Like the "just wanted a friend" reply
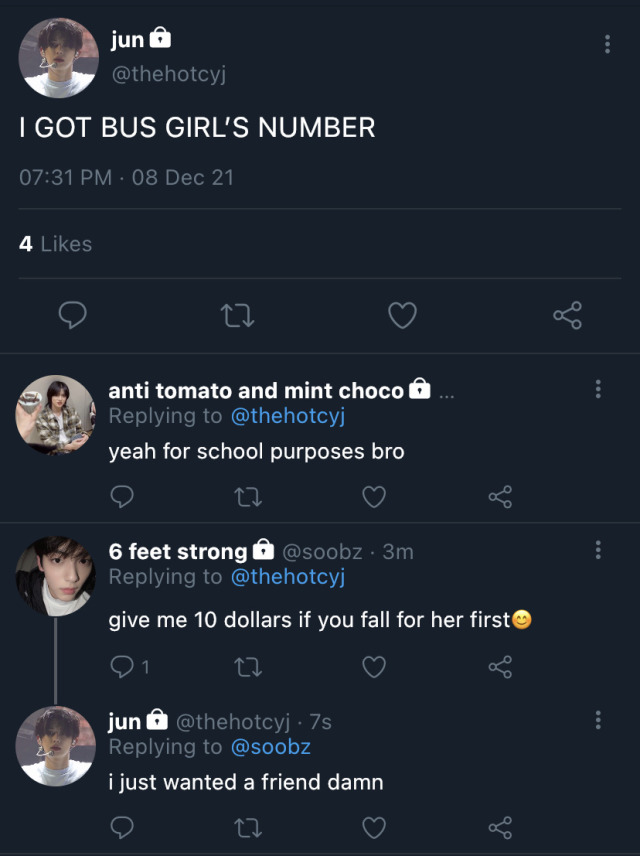This screenshot has width=640, height=856. pyautogui.click(x=374, y=828)
